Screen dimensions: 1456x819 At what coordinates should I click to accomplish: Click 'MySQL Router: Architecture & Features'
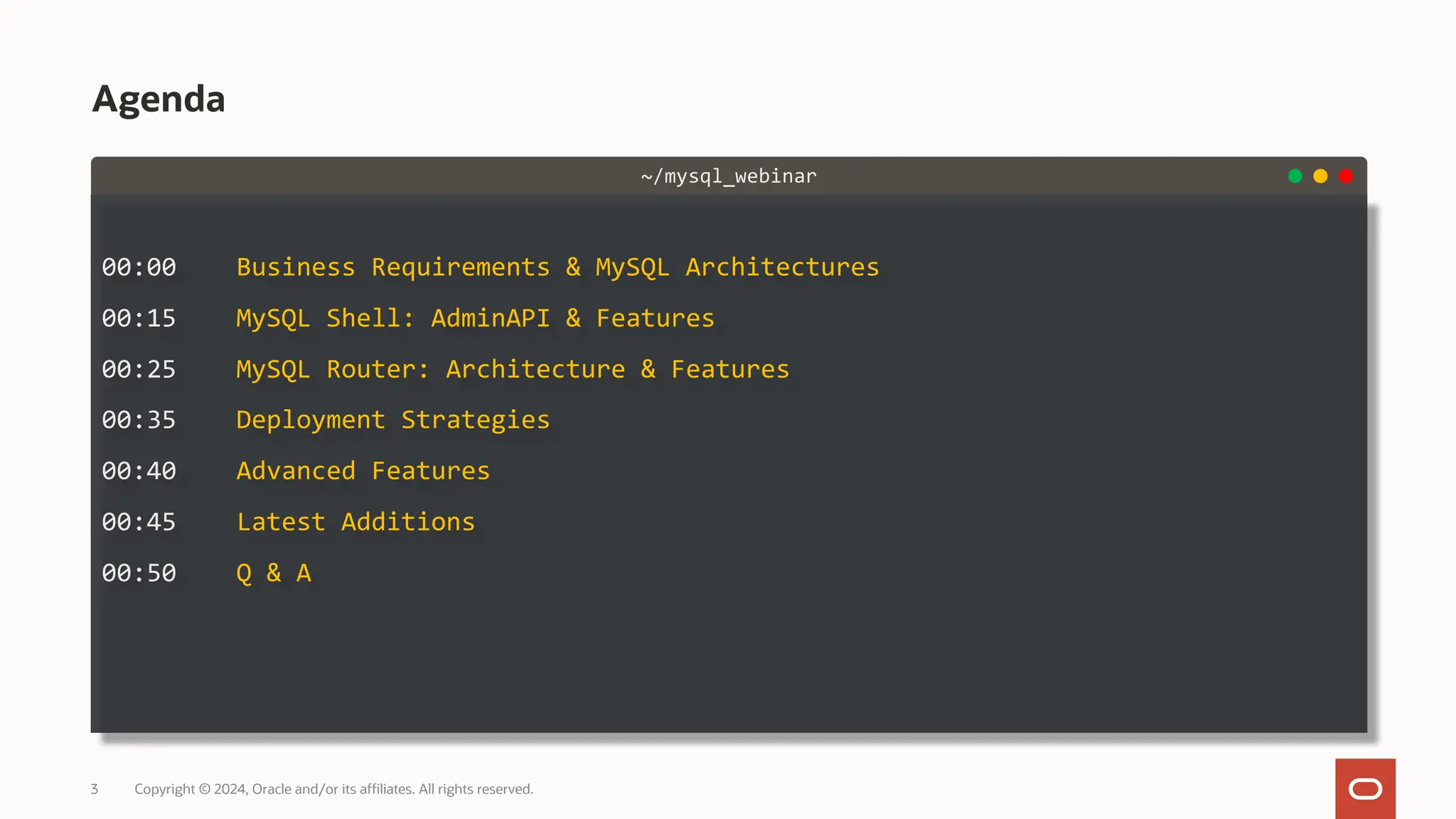click(x=513, y=370)
